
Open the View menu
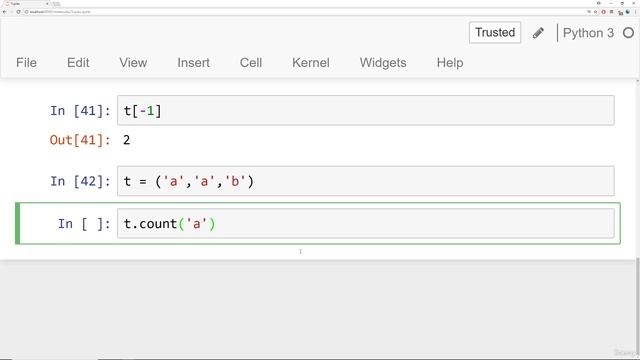[133, 63]
